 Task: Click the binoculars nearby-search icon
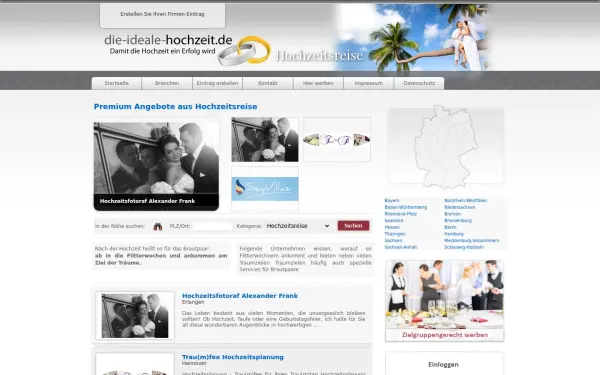158,227
